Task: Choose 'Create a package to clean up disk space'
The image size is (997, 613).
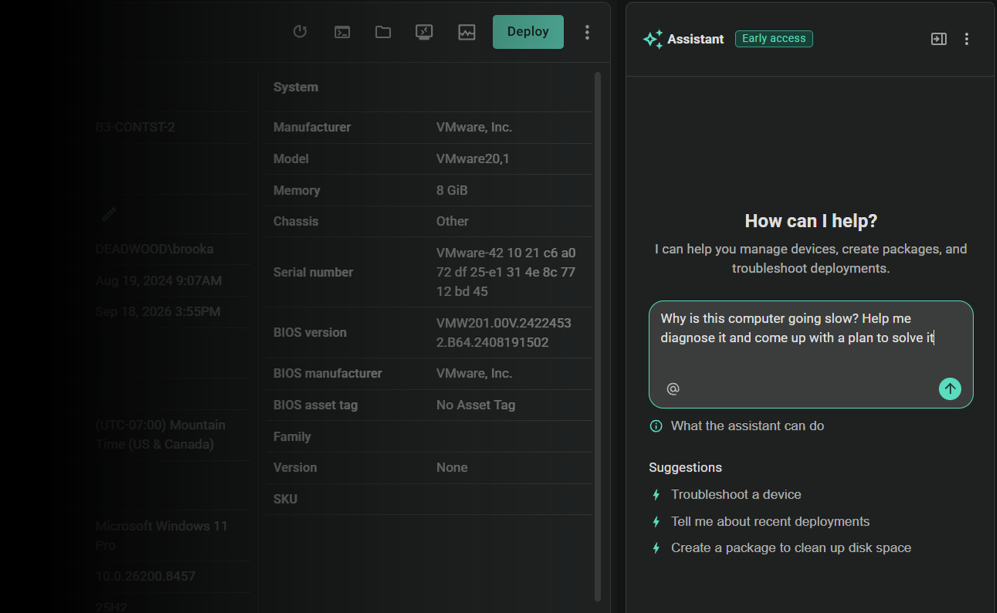Action: tap(782, 548)
